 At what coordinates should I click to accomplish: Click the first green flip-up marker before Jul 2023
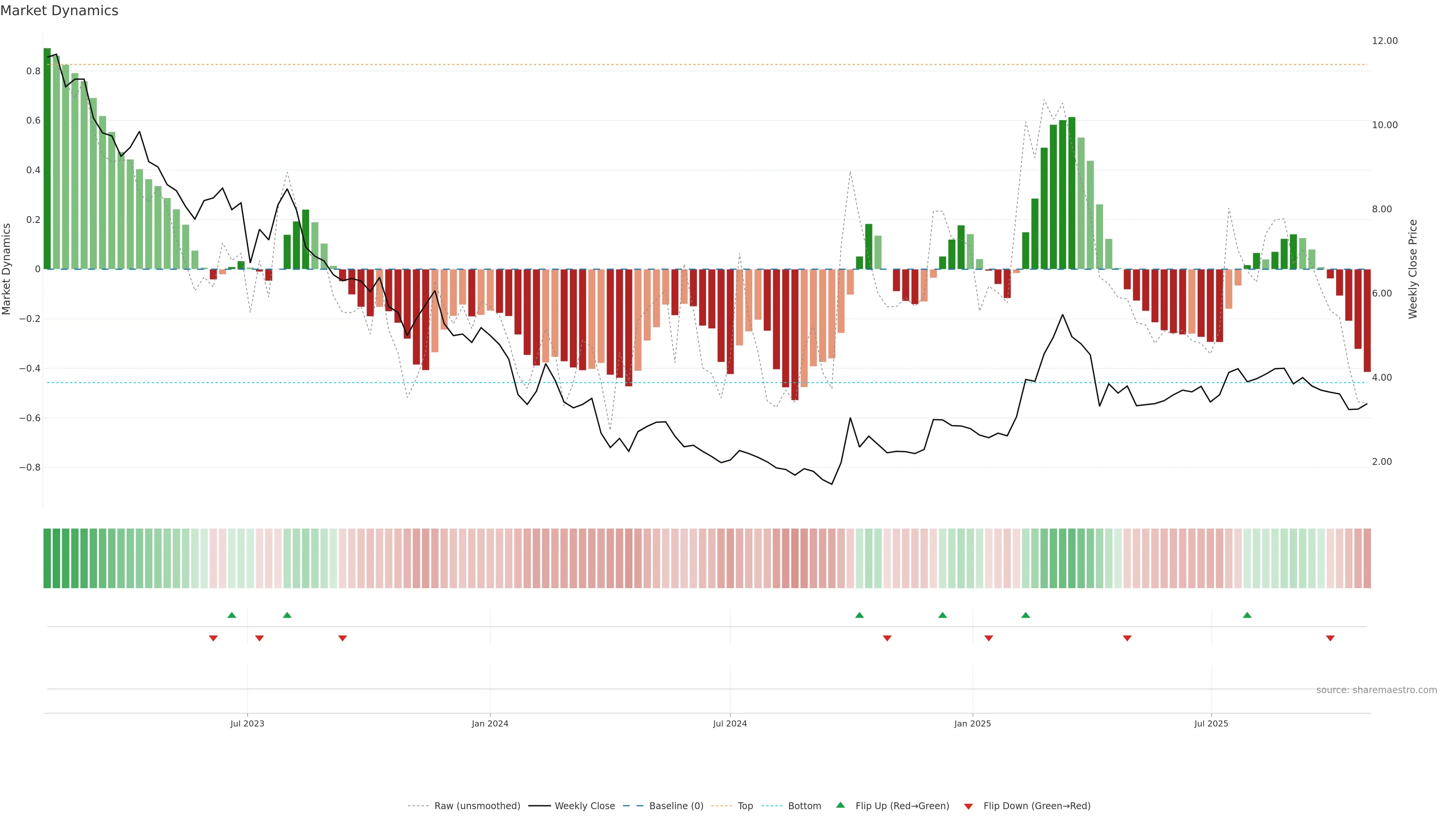pos(232,615)
